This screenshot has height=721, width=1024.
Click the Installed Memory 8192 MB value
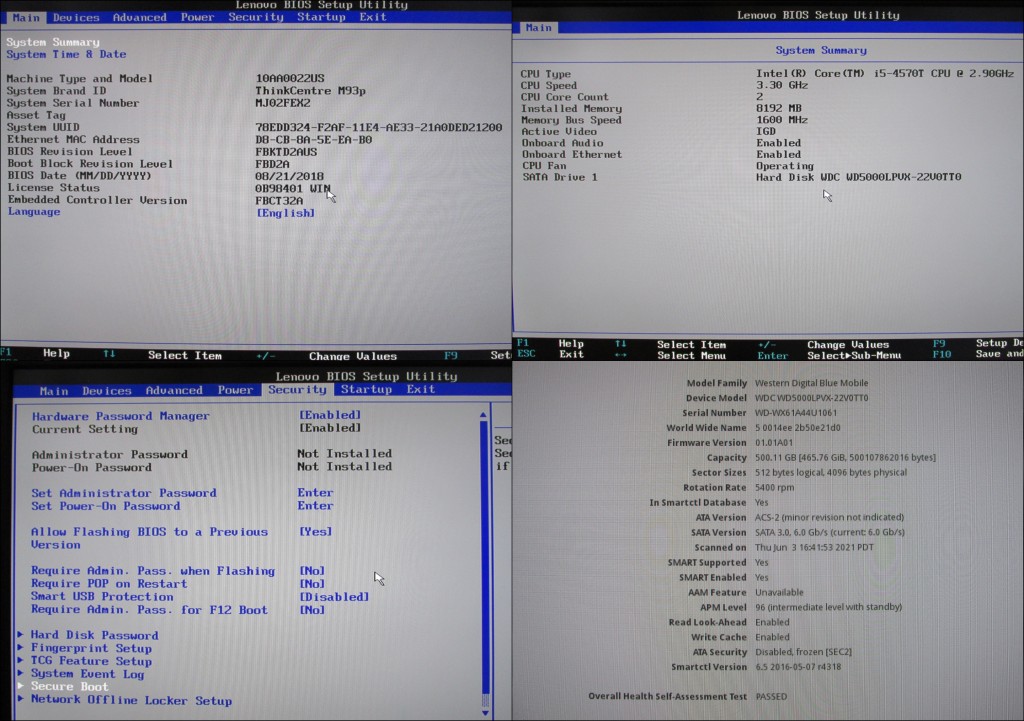[778, 108]
